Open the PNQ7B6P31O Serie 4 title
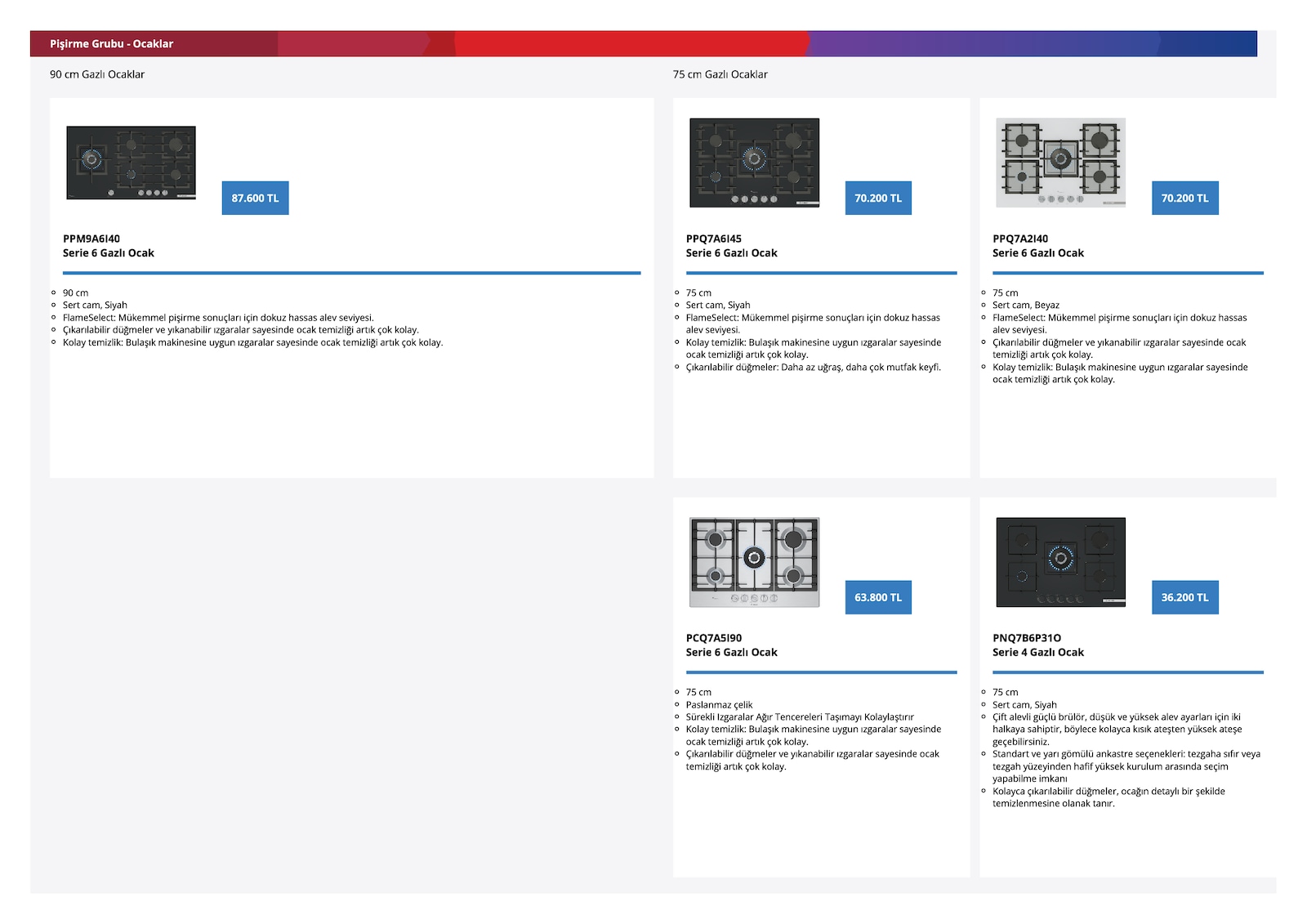 click(1038, 645)
